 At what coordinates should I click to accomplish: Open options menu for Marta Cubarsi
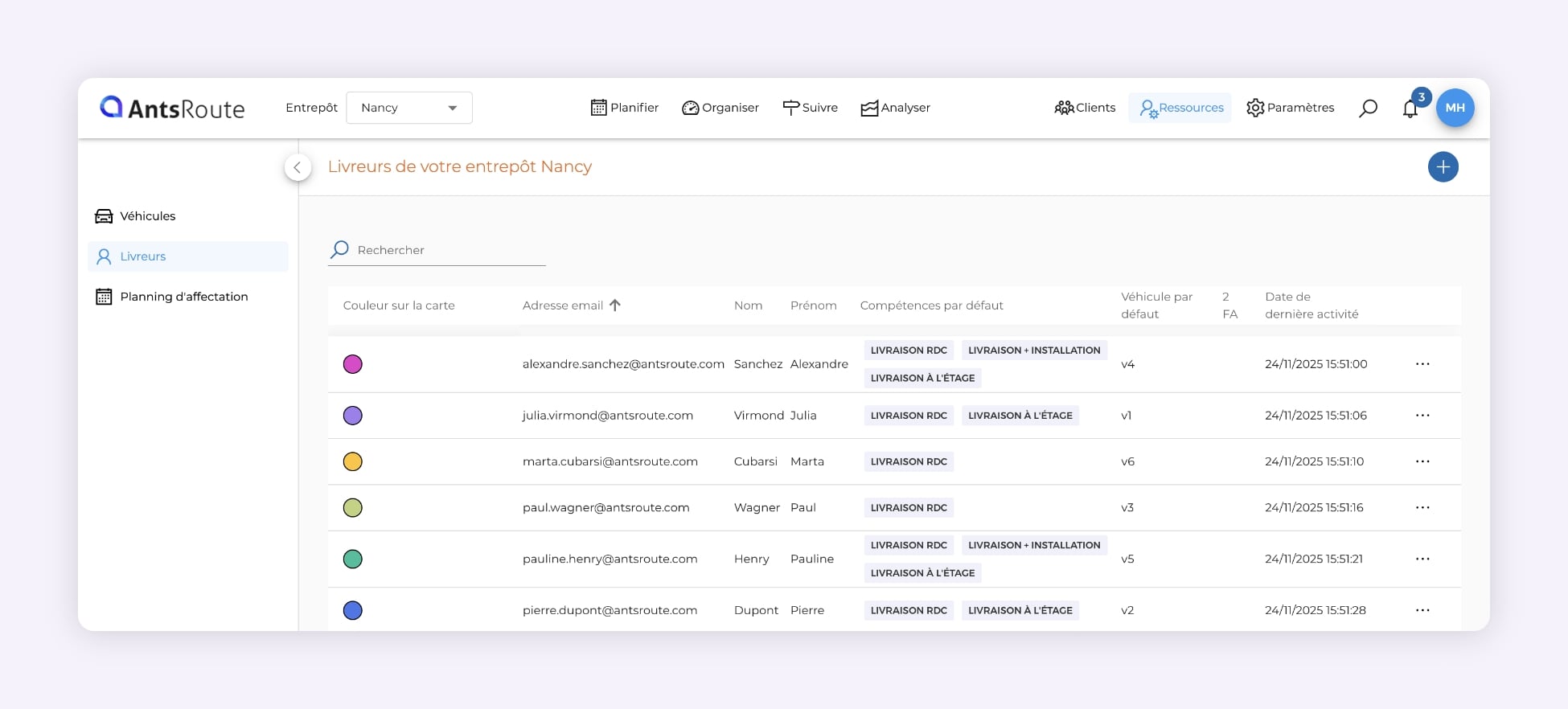pyautogui.click(x=1422, y=461)
